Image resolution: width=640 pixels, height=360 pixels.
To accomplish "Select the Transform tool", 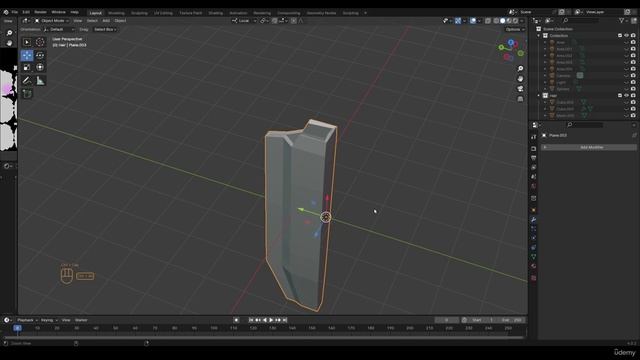I will (x=40, y=67).
